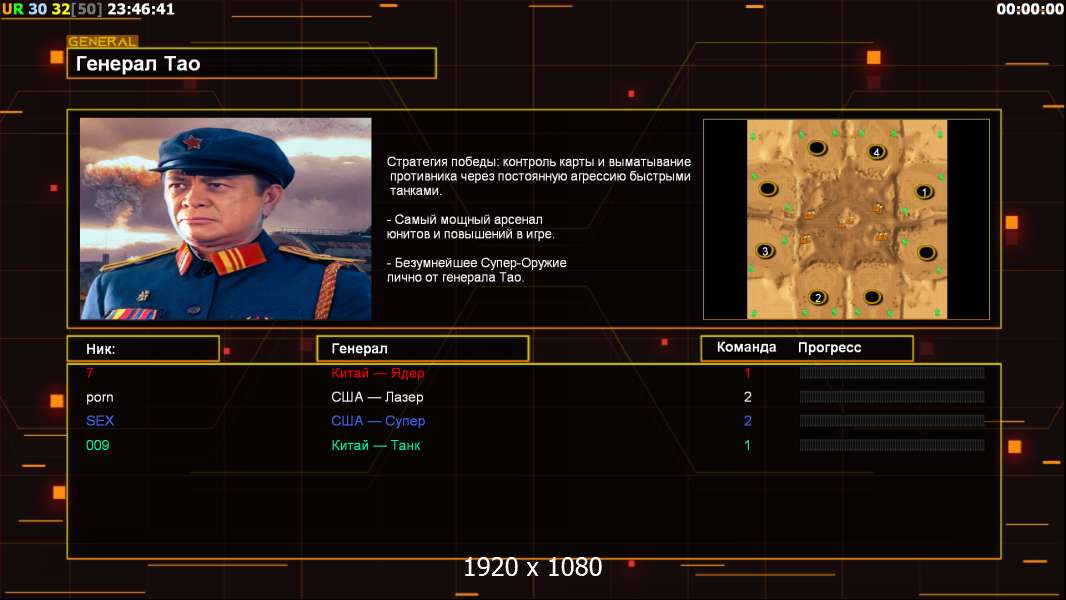Click the США — Супер general entry
The height and width of the screenshot is (600, 1066).
[x=378, y=421]
